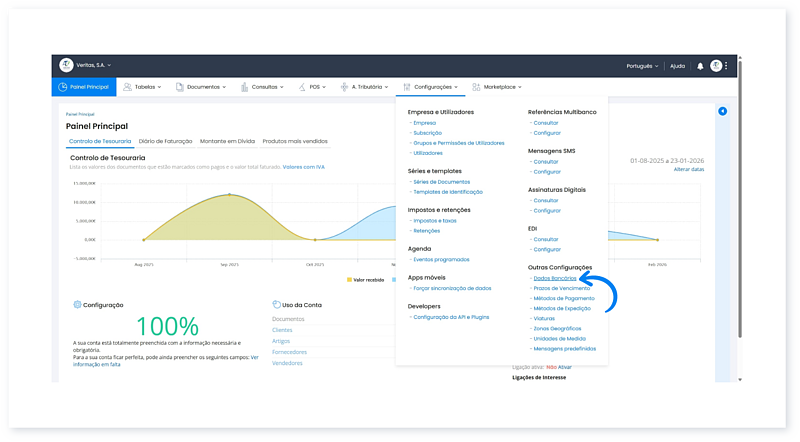This screenshot has height=442, width=800.
Task: Select the Produtos mais vendidos tab
Action: [x=295, y=141]
